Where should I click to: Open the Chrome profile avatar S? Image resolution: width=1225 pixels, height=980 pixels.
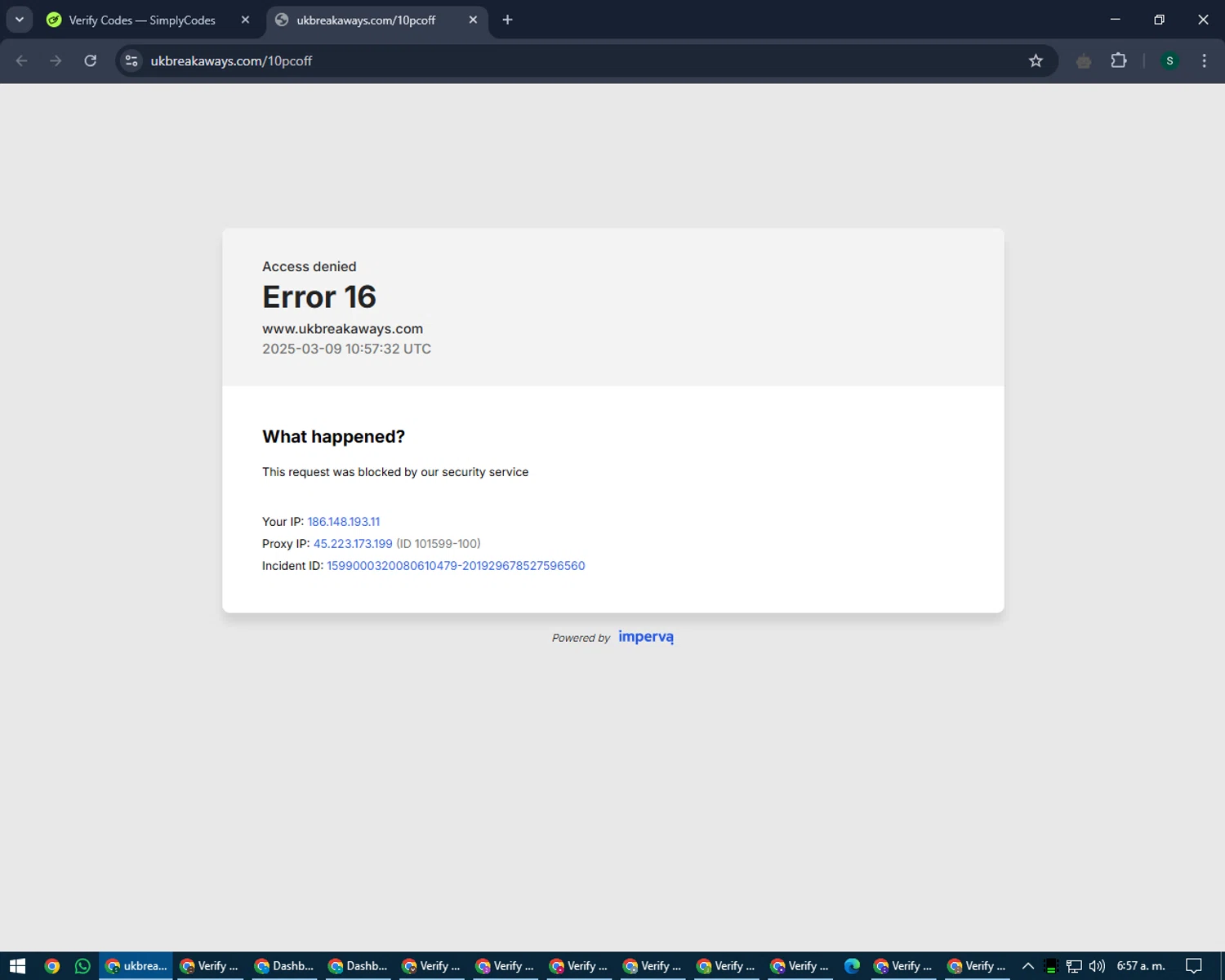point(1169,60)
